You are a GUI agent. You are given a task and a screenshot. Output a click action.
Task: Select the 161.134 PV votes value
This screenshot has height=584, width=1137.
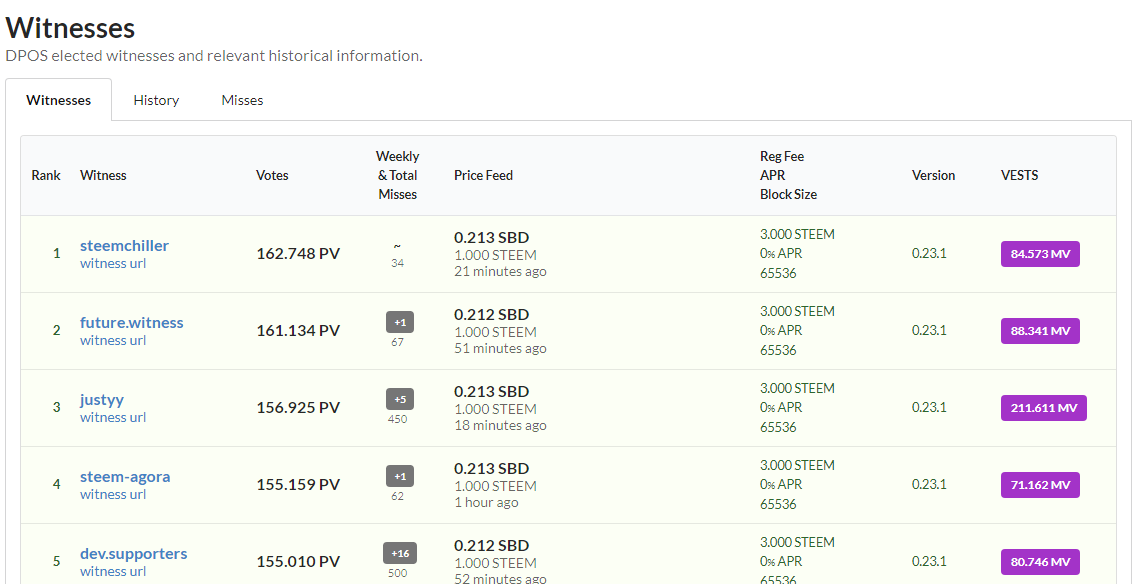click(x=298, y=331)
